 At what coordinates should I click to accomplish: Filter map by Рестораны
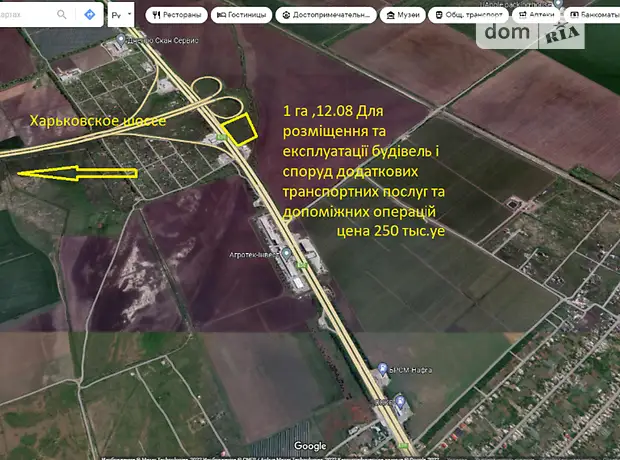[177, 15]
